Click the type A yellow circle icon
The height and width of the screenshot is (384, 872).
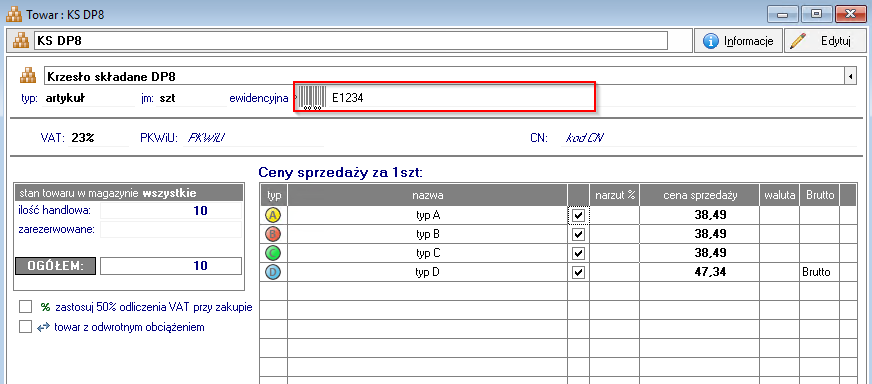tap(274, 215)
